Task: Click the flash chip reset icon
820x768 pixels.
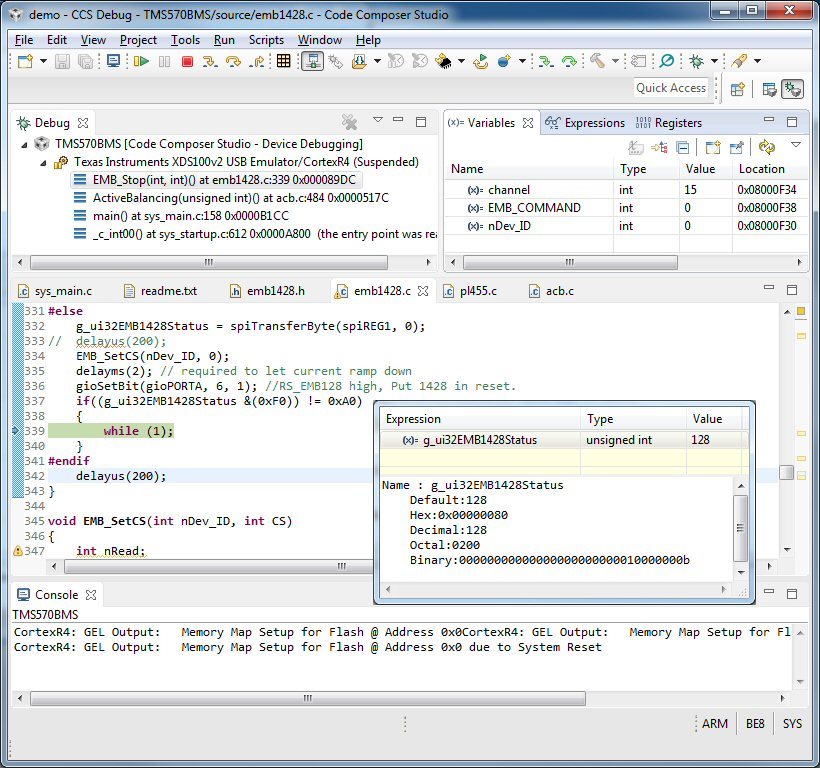Action: pyautogui.click(x=443, y=61)
